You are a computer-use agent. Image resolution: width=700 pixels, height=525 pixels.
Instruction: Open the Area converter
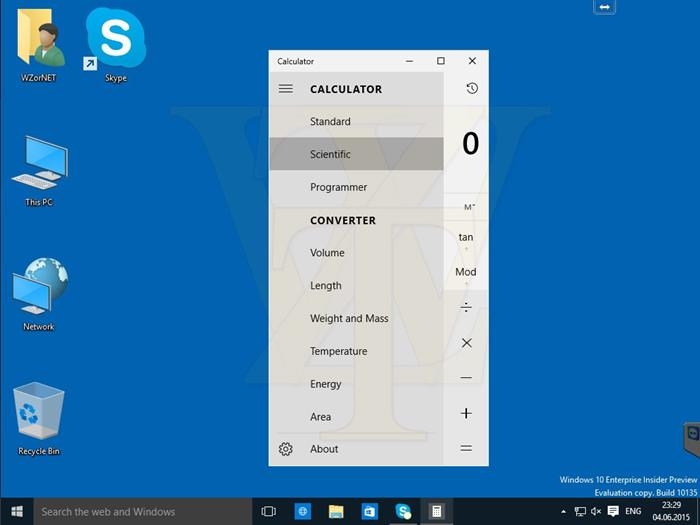click(x=356, y=417)
